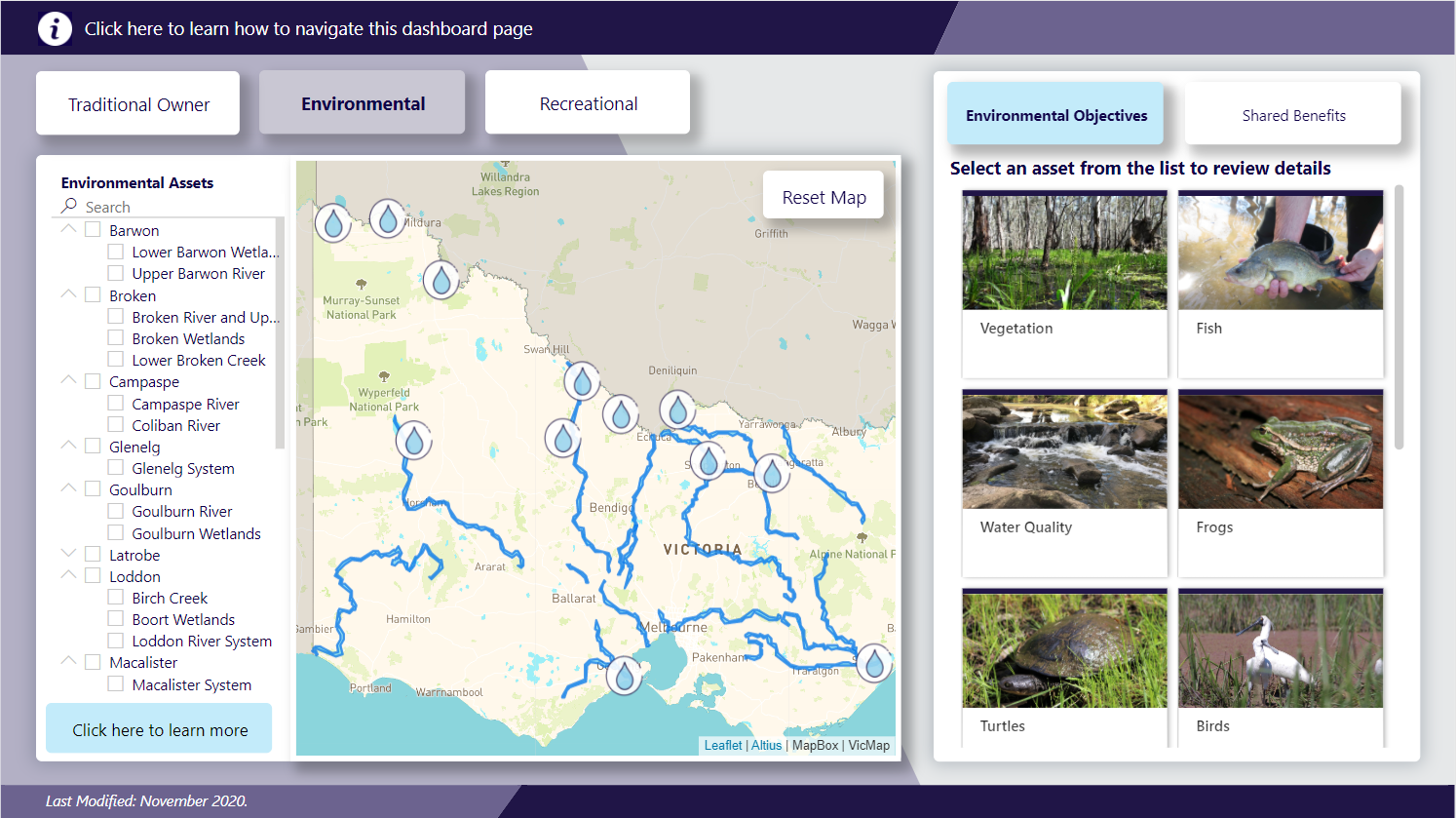Image resolution: width=1456 pixels, height=818 pixels.
Task: Click the asset tree vertical scrollbar
Action: [x=280, y=331]
